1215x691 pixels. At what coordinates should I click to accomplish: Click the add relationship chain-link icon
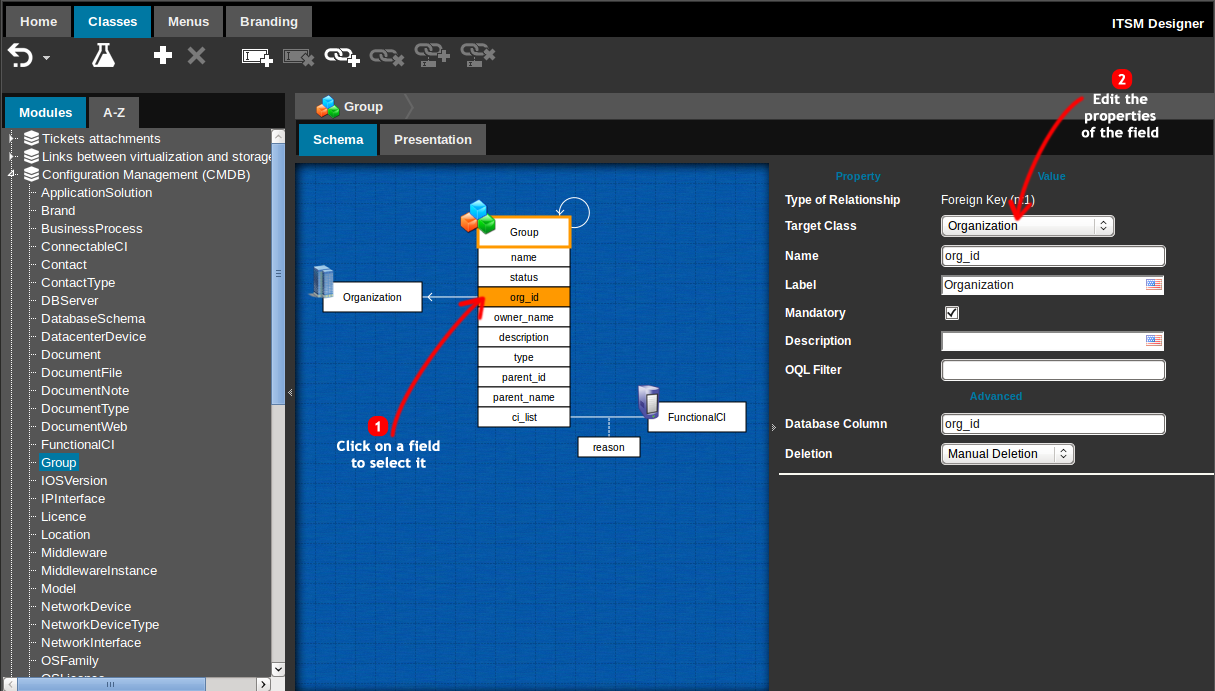click(x=341, y=57)
